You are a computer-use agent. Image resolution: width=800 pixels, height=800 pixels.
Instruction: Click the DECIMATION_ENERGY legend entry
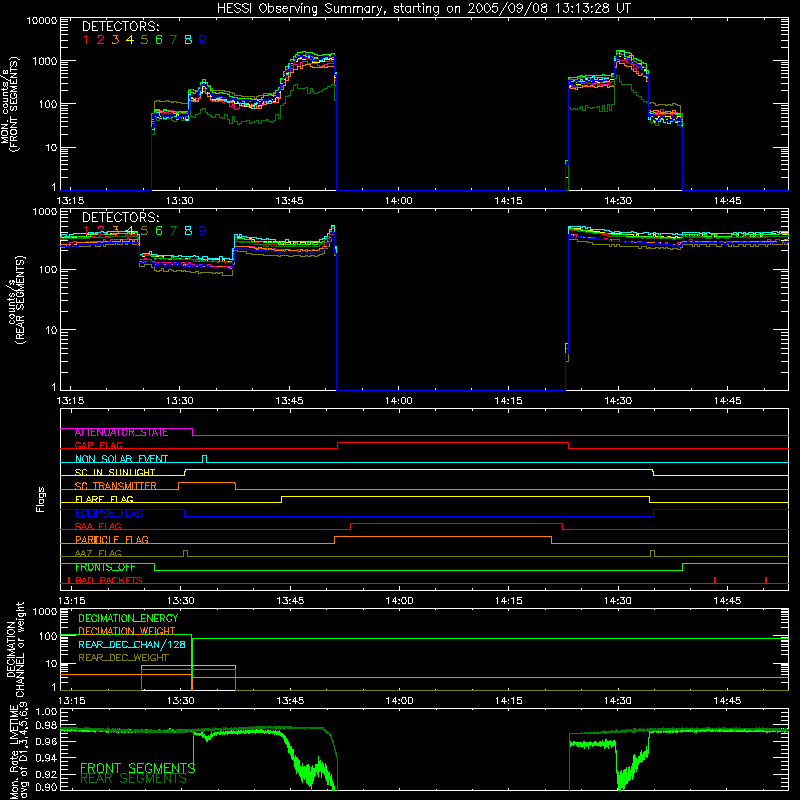click(128, 618)
